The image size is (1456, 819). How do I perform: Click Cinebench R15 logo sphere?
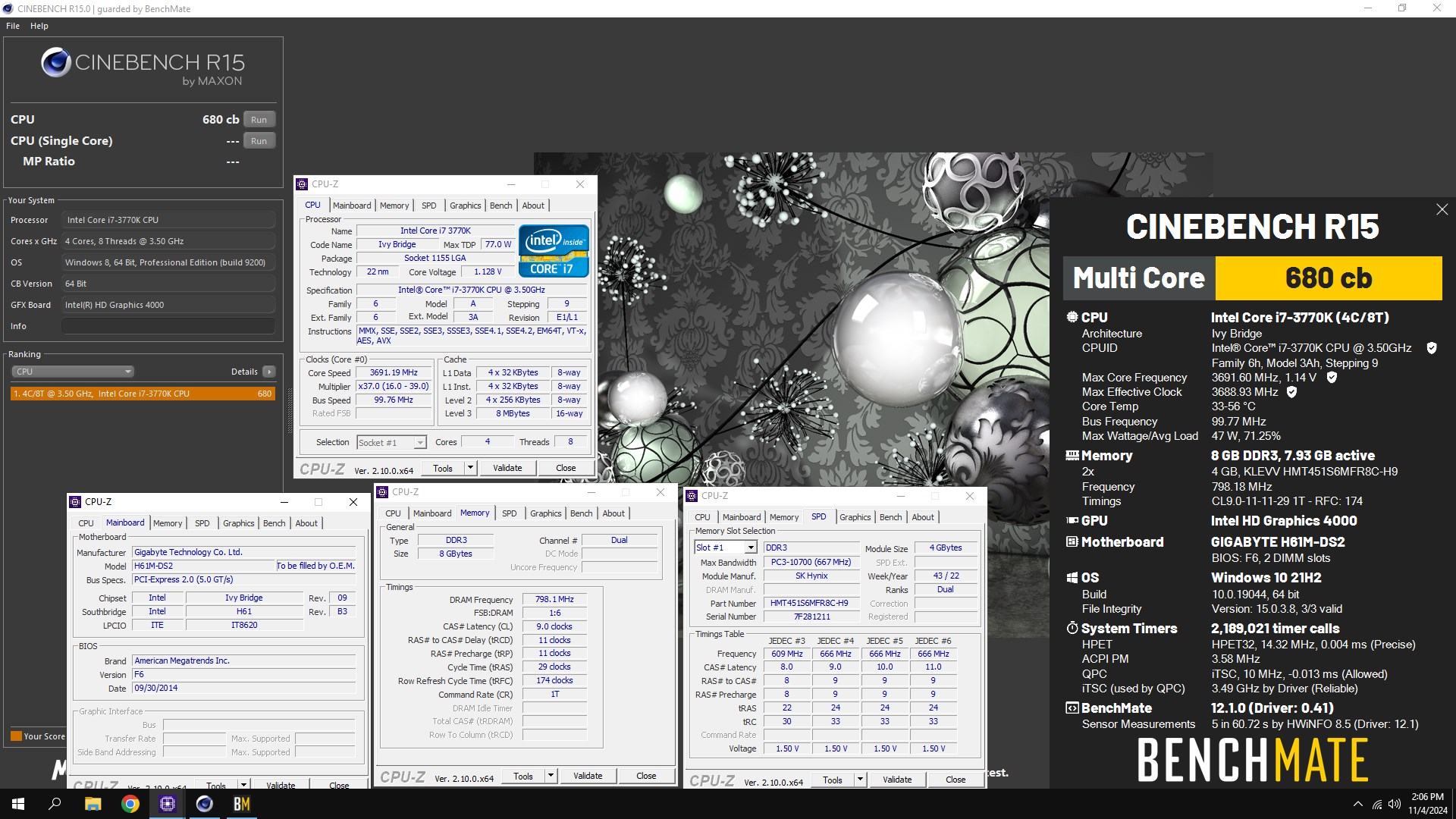pos(56,62)
